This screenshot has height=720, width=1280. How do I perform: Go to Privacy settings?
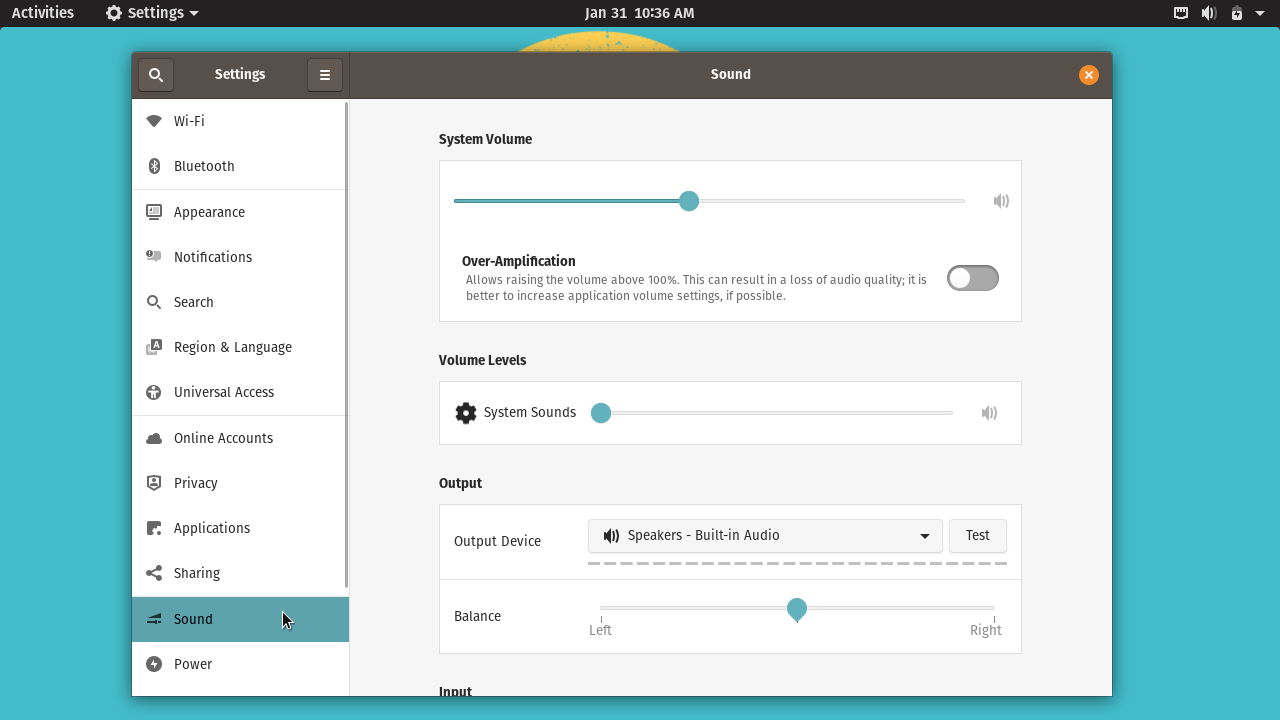point(195,483)
